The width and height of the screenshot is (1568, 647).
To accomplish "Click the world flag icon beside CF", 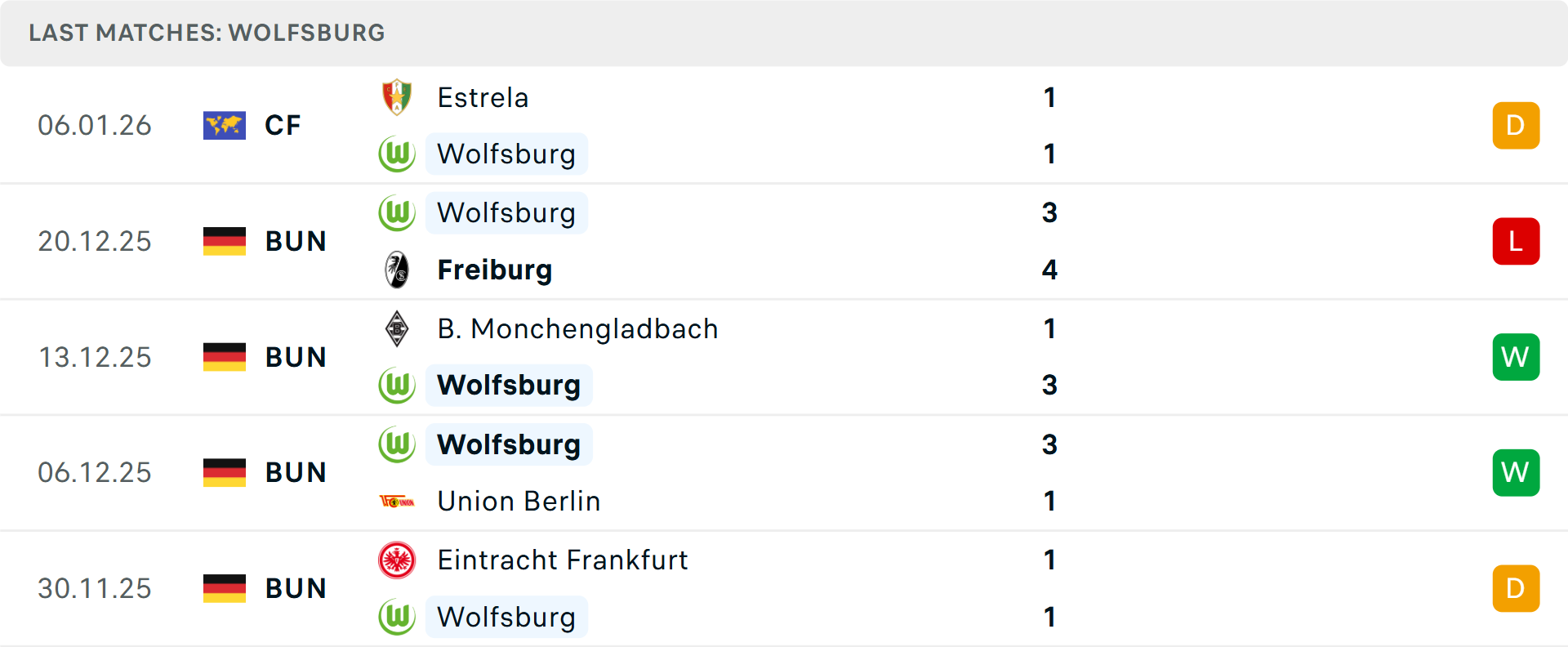I will point(225,125).
